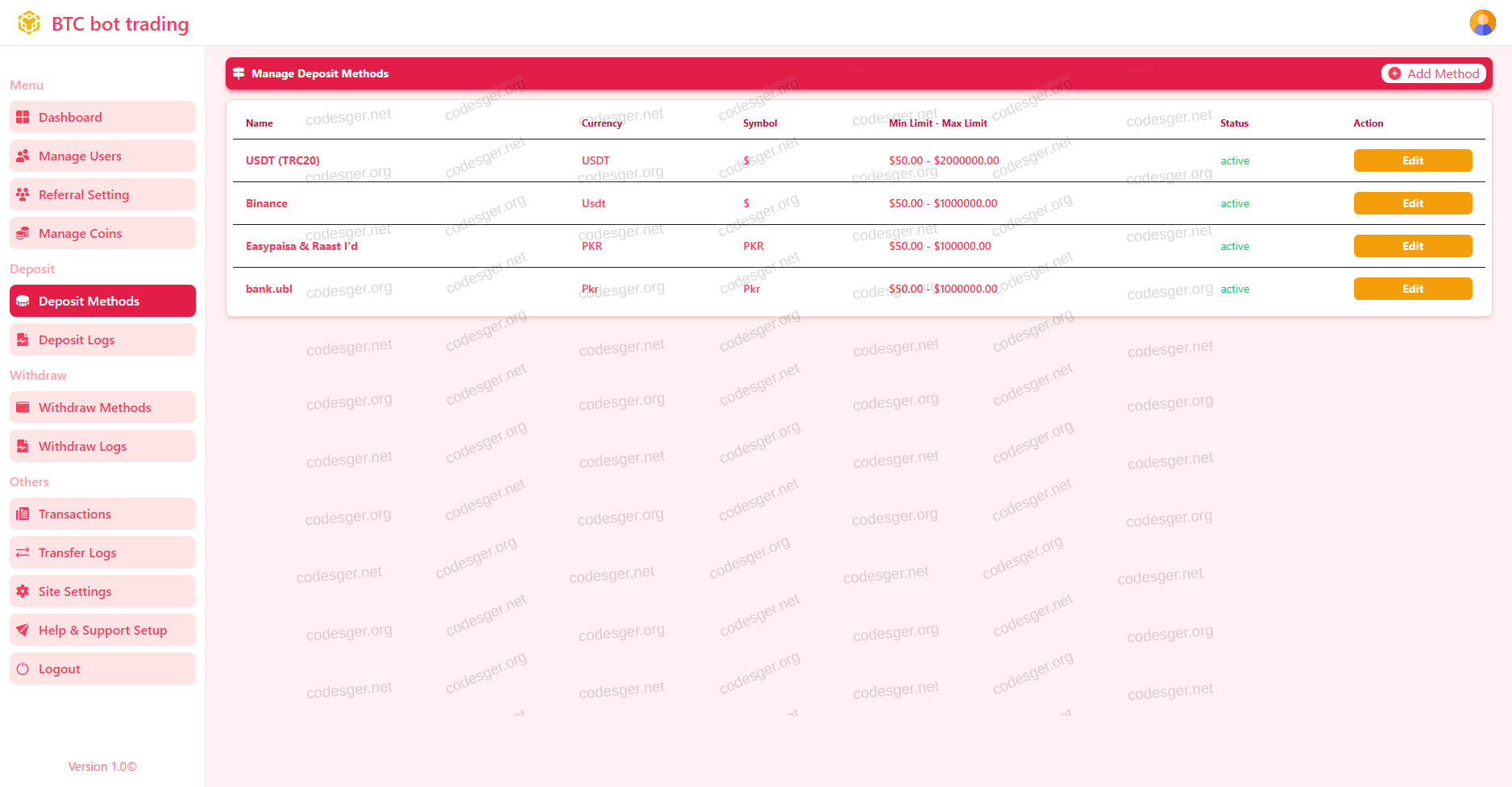Click the Help & Support paper plane icon
The height and width of the screenshot is (787, 1512).
tap(23, 631)
